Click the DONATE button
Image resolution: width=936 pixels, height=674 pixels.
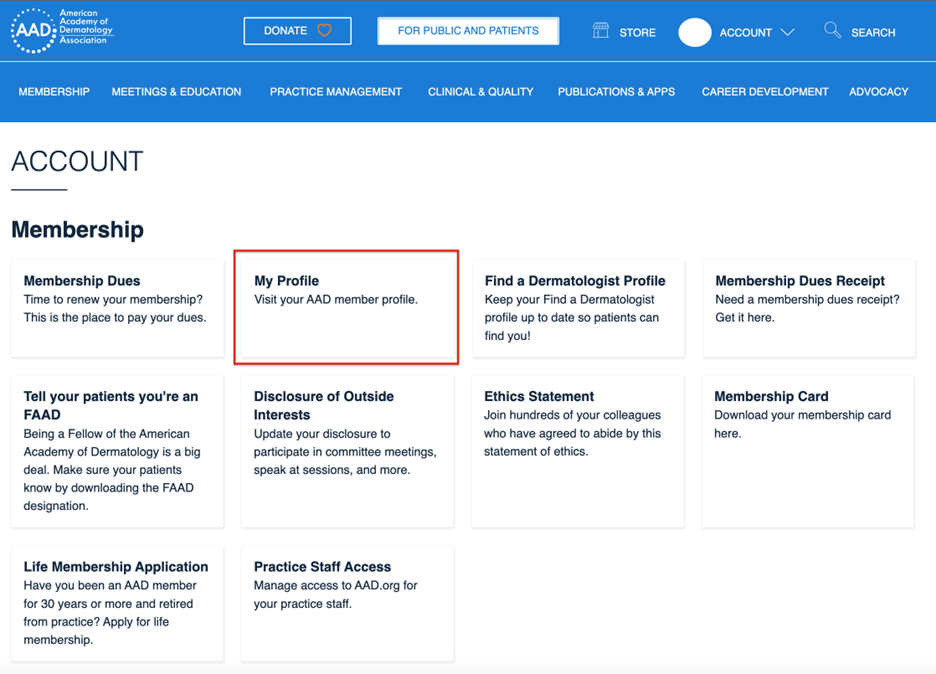[x=297, y=30]
